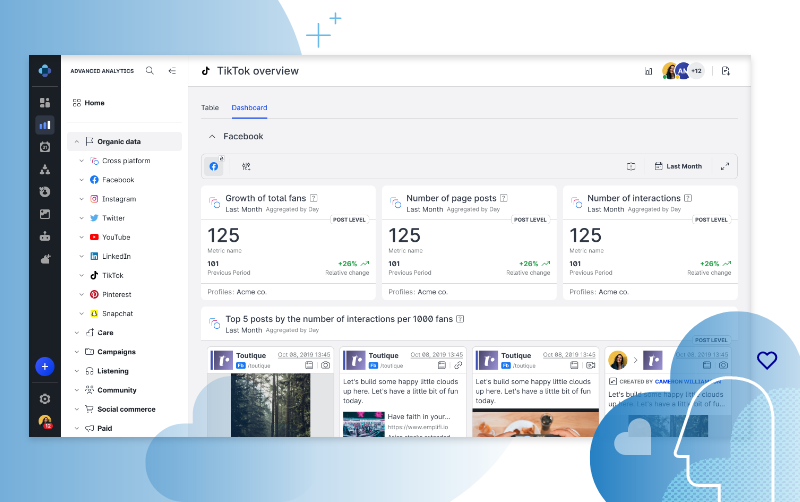
Task: Collapse the Facebook section chevron
Action: 211,136
